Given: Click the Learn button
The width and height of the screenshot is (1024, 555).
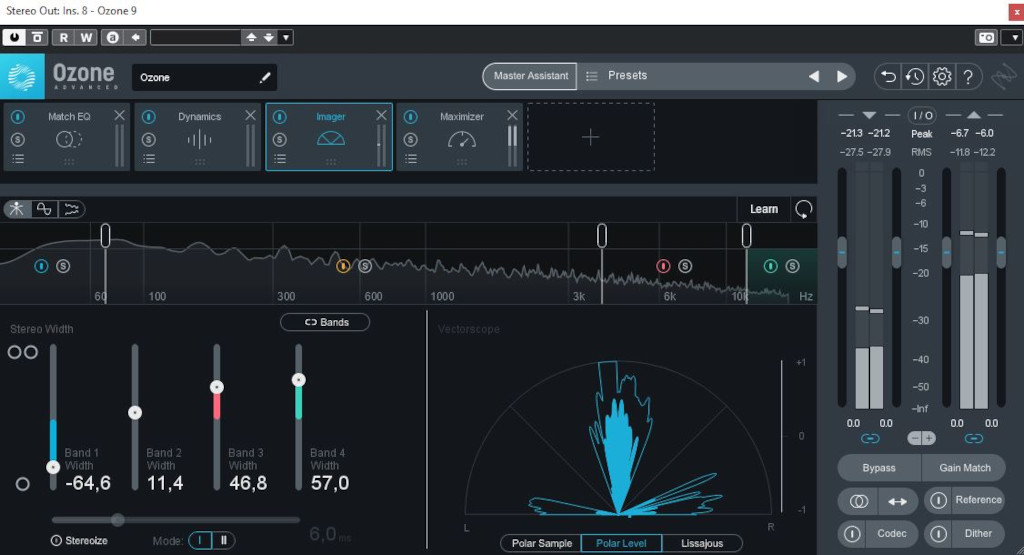Looking at the screenshot, I should (763, 209).
